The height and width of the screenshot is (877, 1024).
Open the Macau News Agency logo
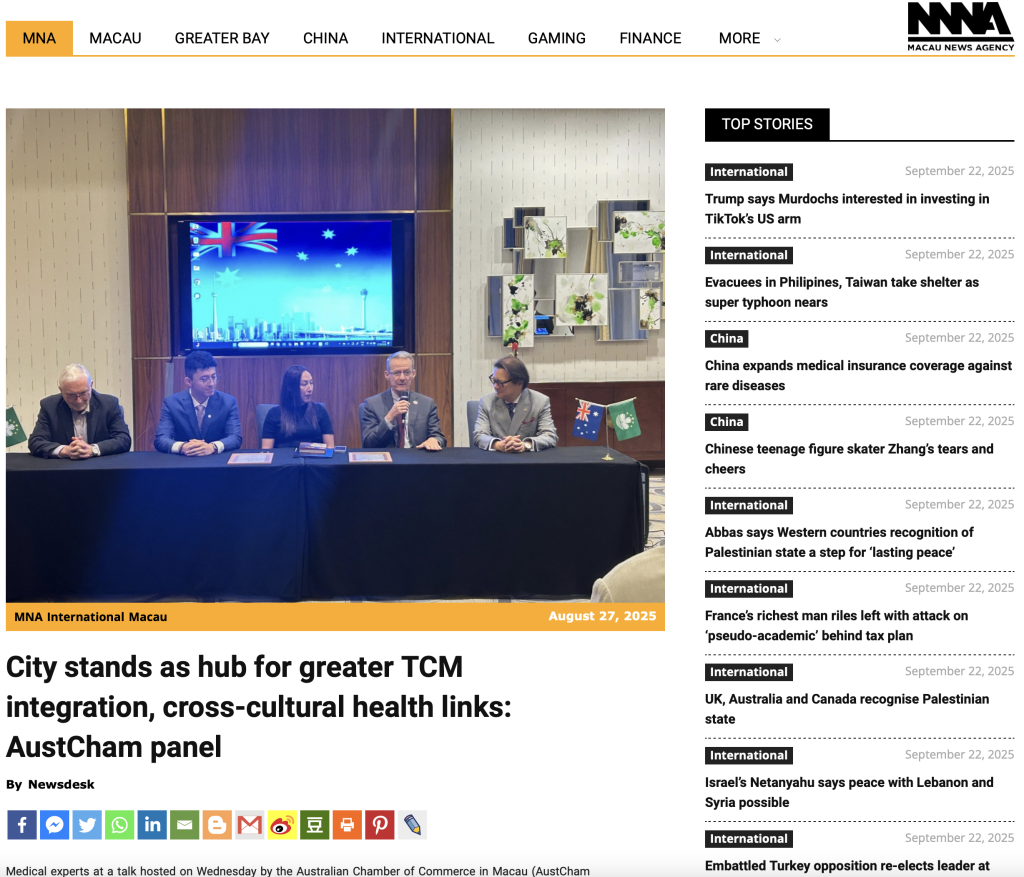[960, 27]
